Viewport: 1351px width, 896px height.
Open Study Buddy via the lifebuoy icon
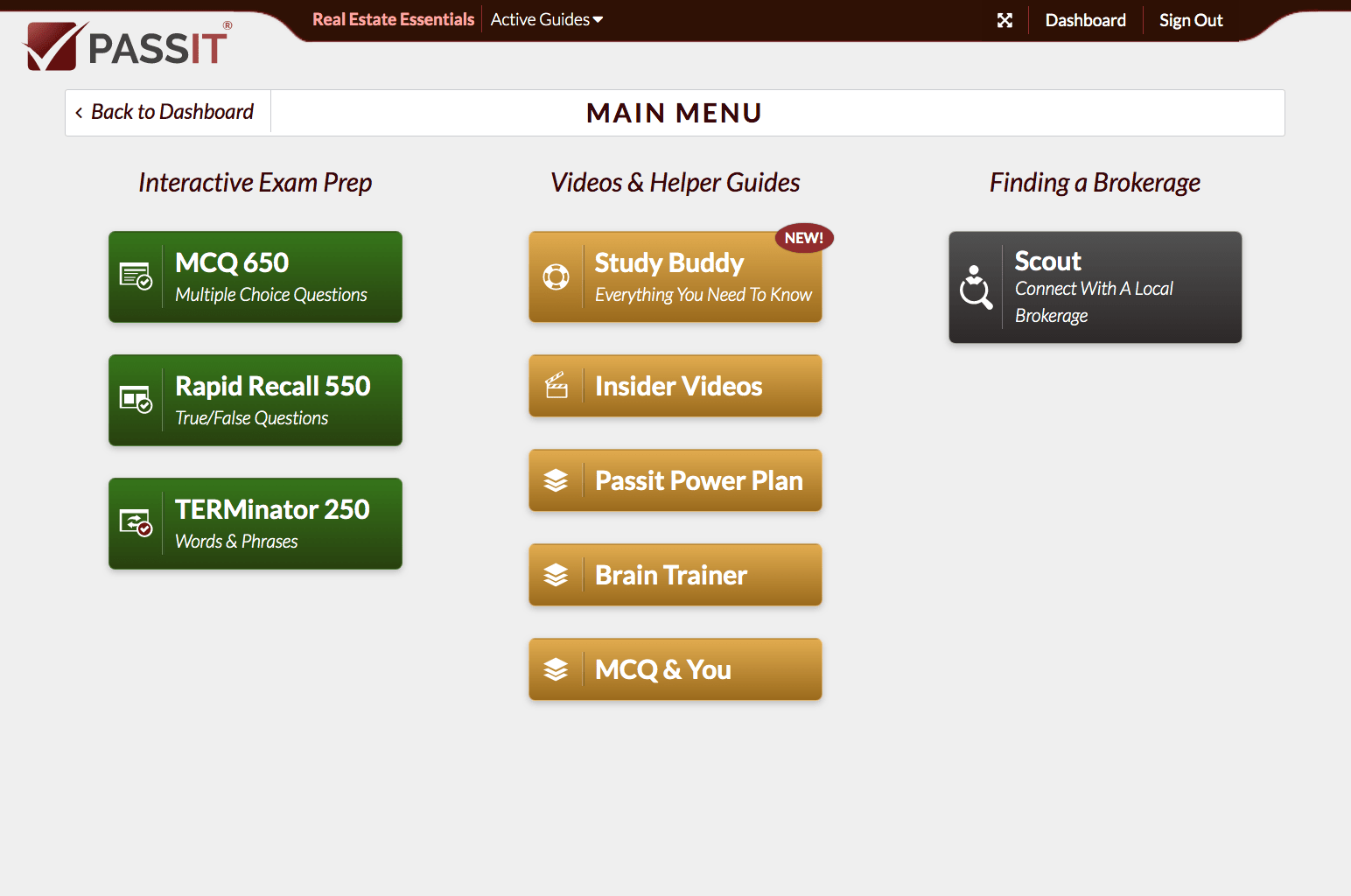[x=556, y=276]
